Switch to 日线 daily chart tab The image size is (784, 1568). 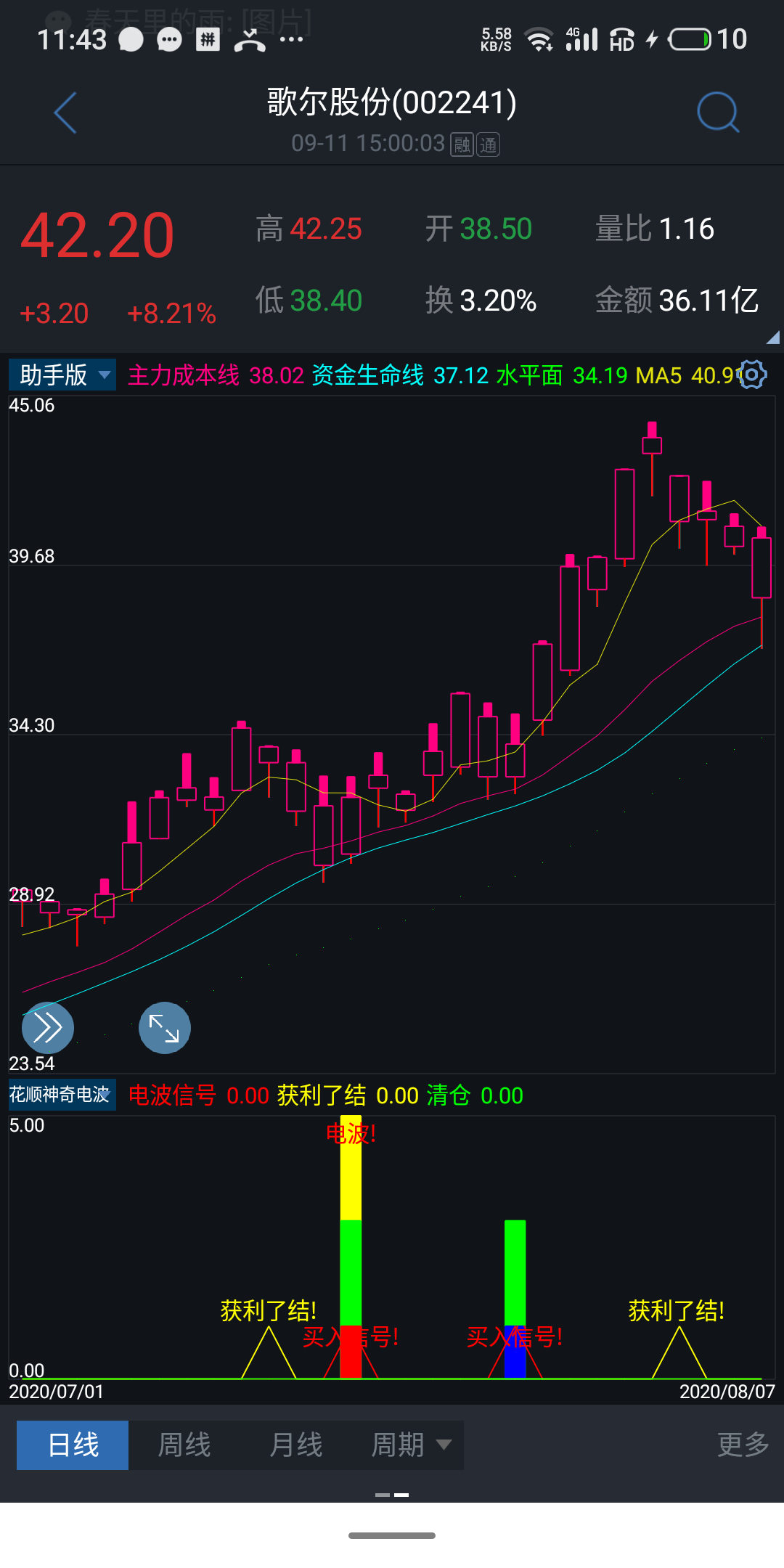[x=73, y=1445]
